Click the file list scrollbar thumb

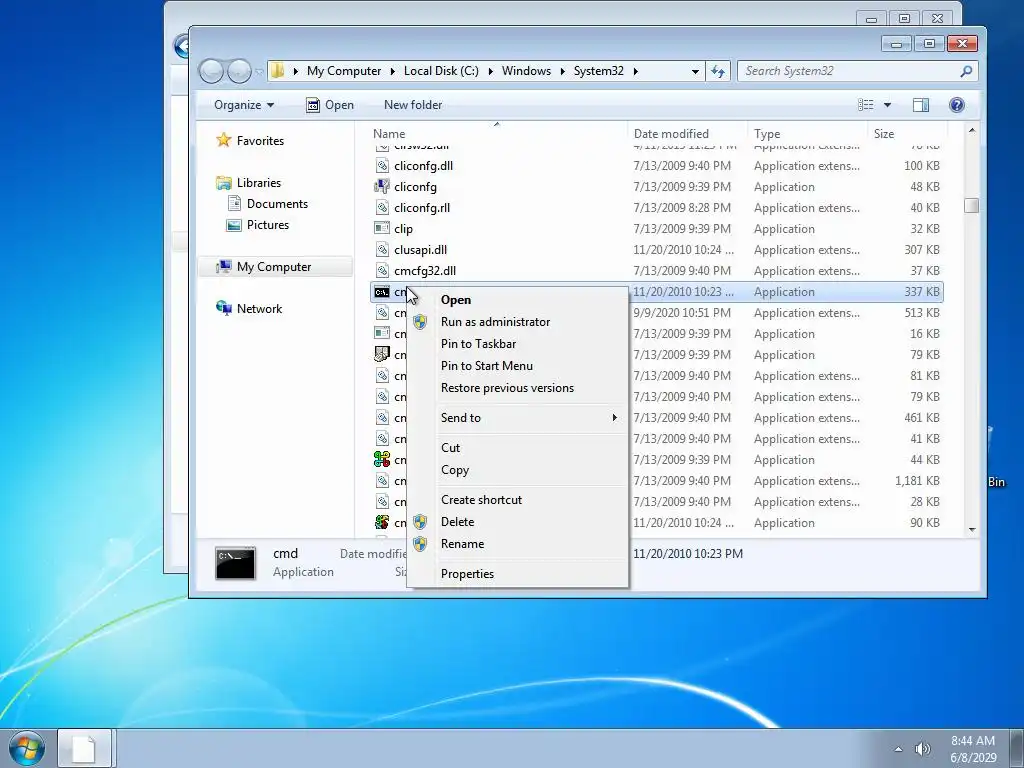tap(972, 206)
